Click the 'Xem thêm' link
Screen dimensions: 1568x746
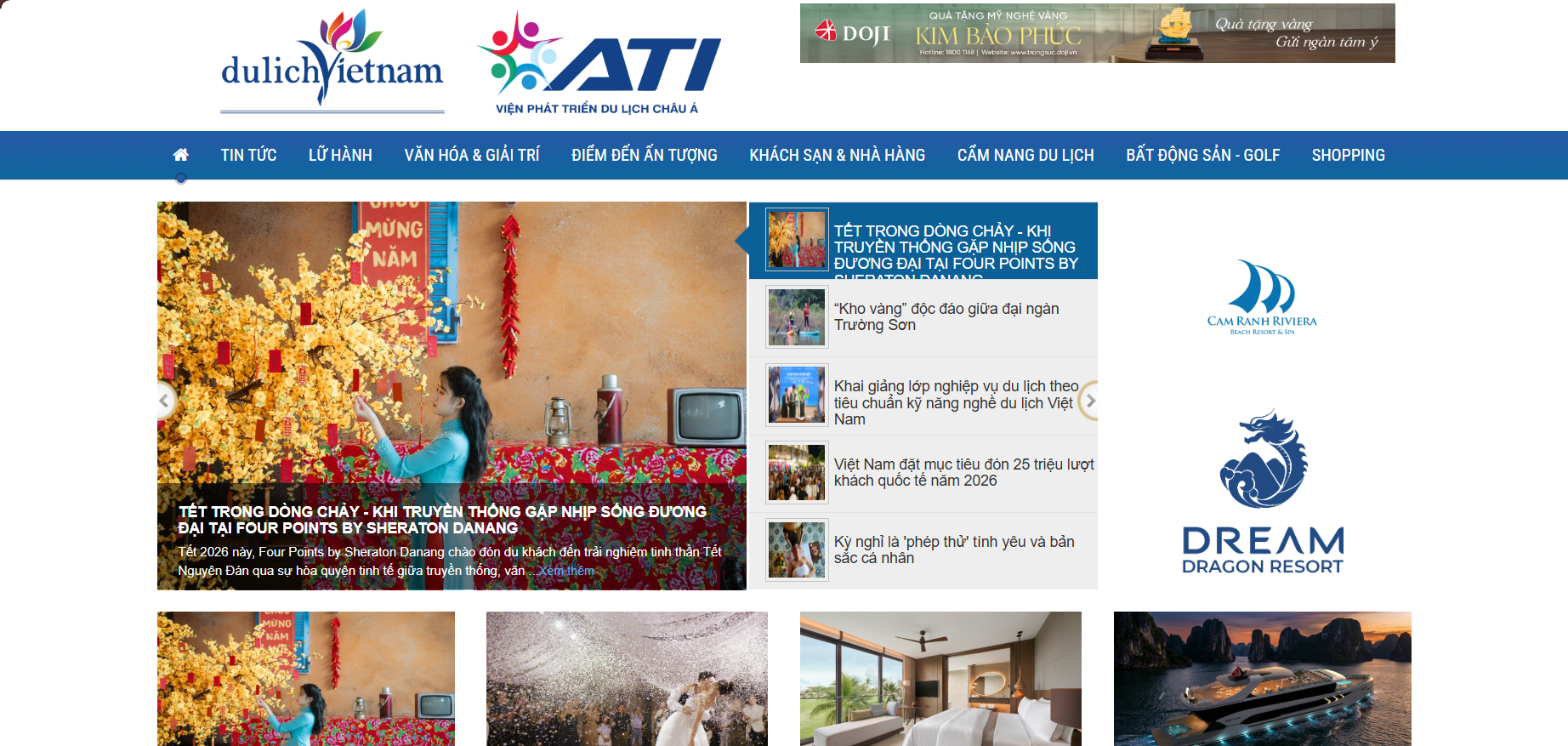(x=566, y=571)
